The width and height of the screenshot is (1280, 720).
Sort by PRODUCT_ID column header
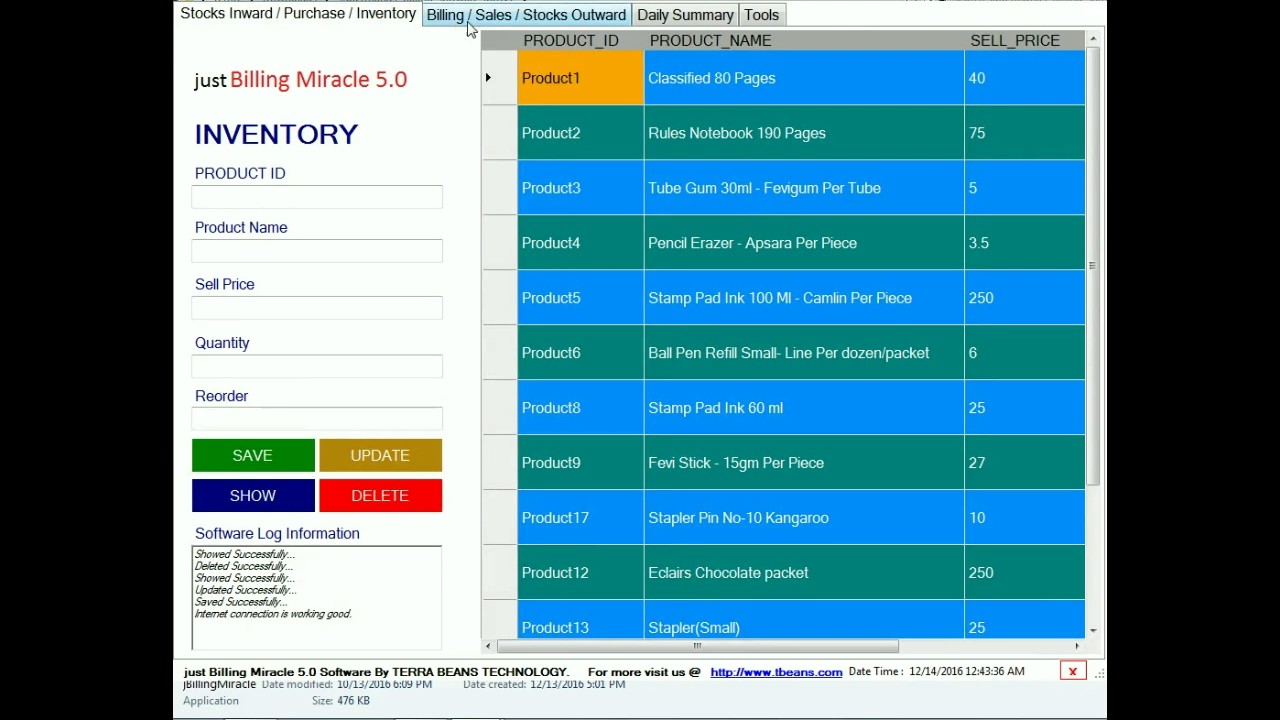580,40
